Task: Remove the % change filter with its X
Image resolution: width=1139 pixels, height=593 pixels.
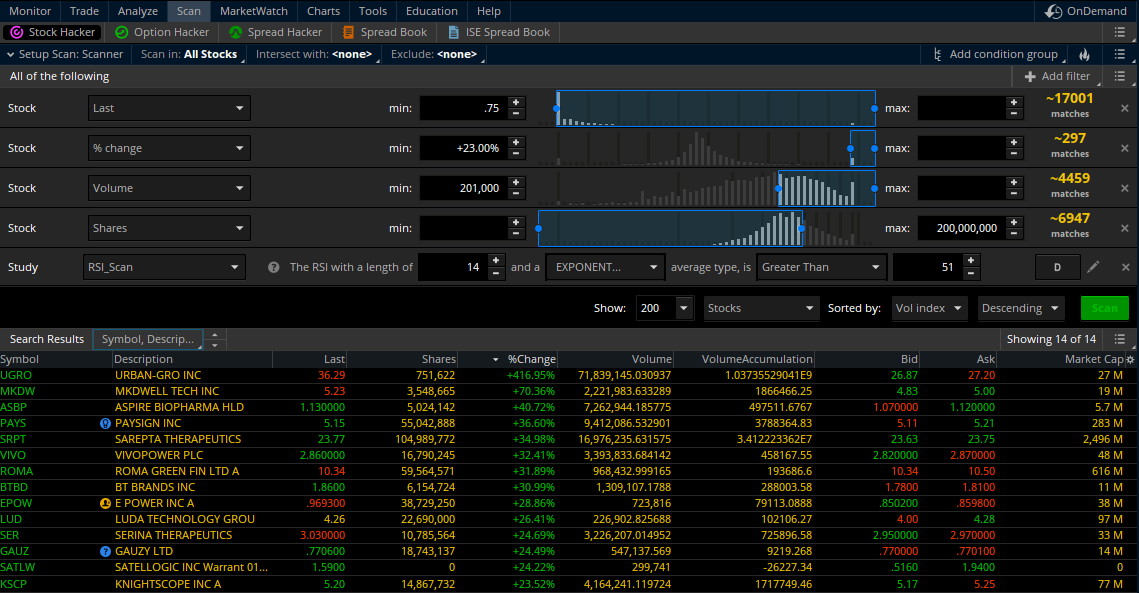Action: click(x=1124, y=148)
